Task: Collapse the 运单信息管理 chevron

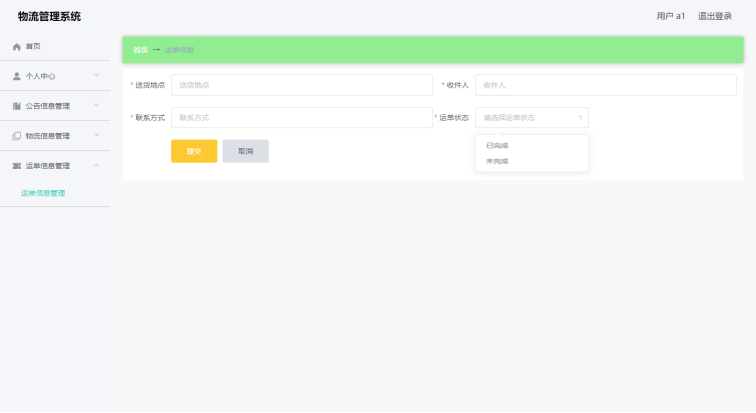Action: [96, 165]
